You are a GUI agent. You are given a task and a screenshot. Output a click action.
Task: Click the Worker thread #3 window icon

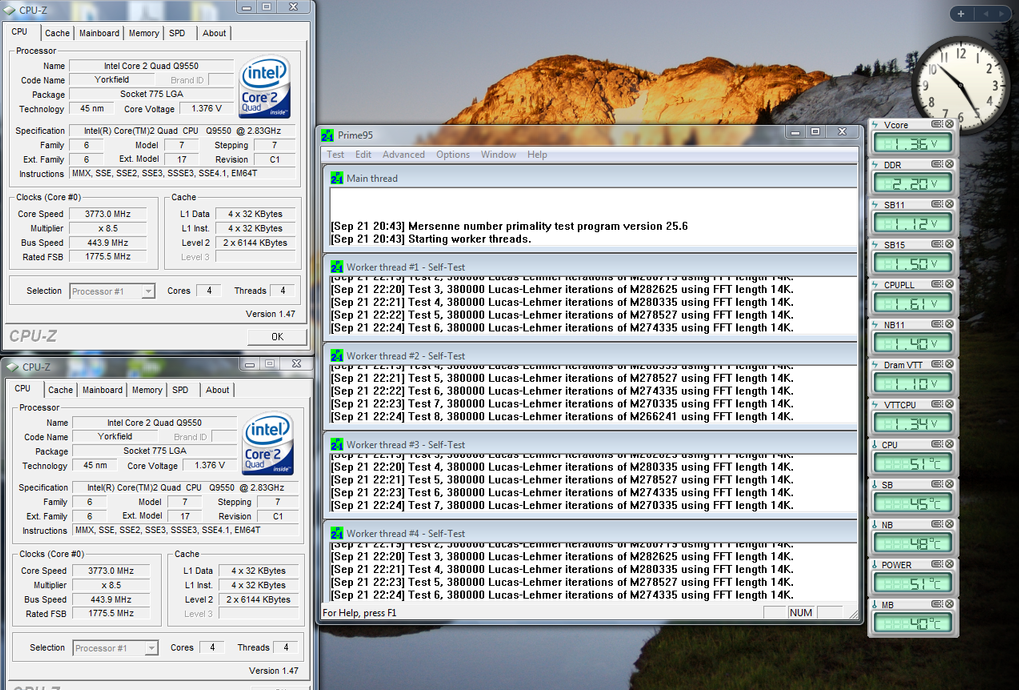coord(337,445)
